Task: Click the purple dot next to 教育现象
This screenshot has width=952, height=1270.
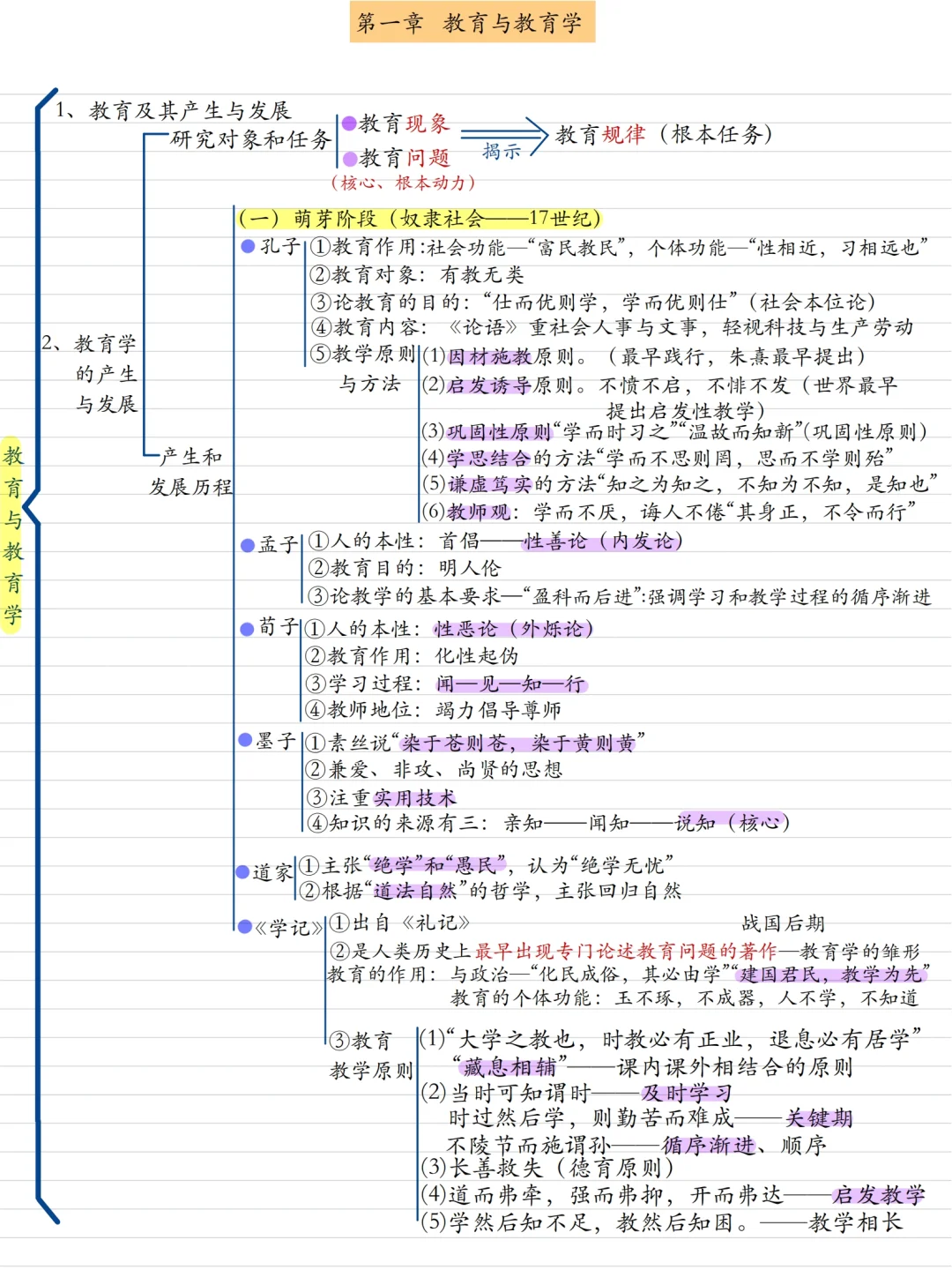Action: [x=349, y=124]
